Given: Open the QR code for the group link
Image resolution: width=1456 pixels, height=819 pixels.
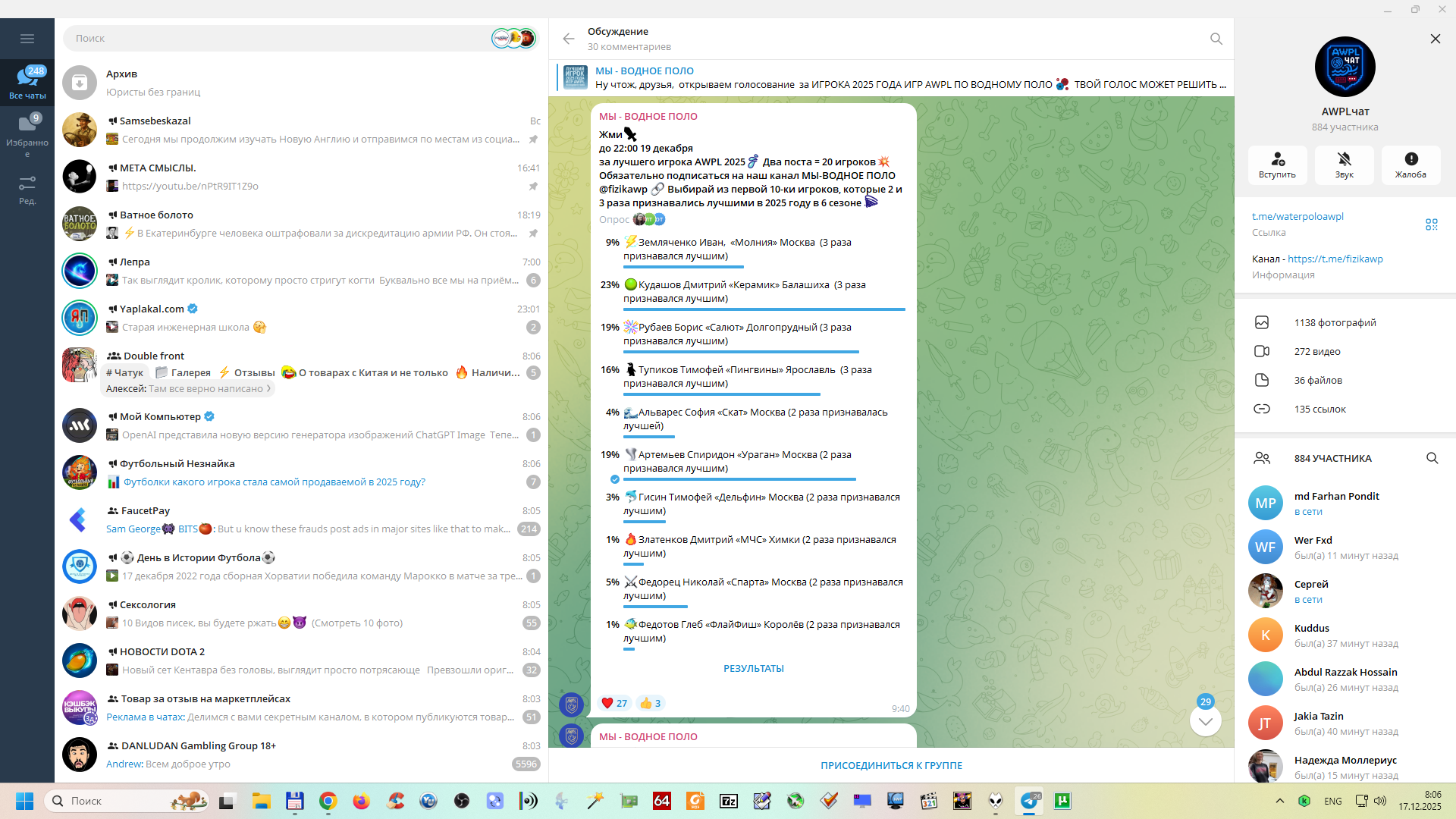Looking at the screenshot, I should 1431,224.
